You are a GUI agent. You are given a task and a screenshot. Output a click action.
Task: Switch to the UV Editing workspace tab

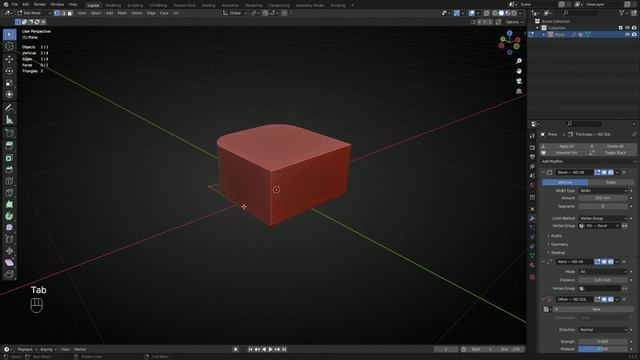(158, 5)
